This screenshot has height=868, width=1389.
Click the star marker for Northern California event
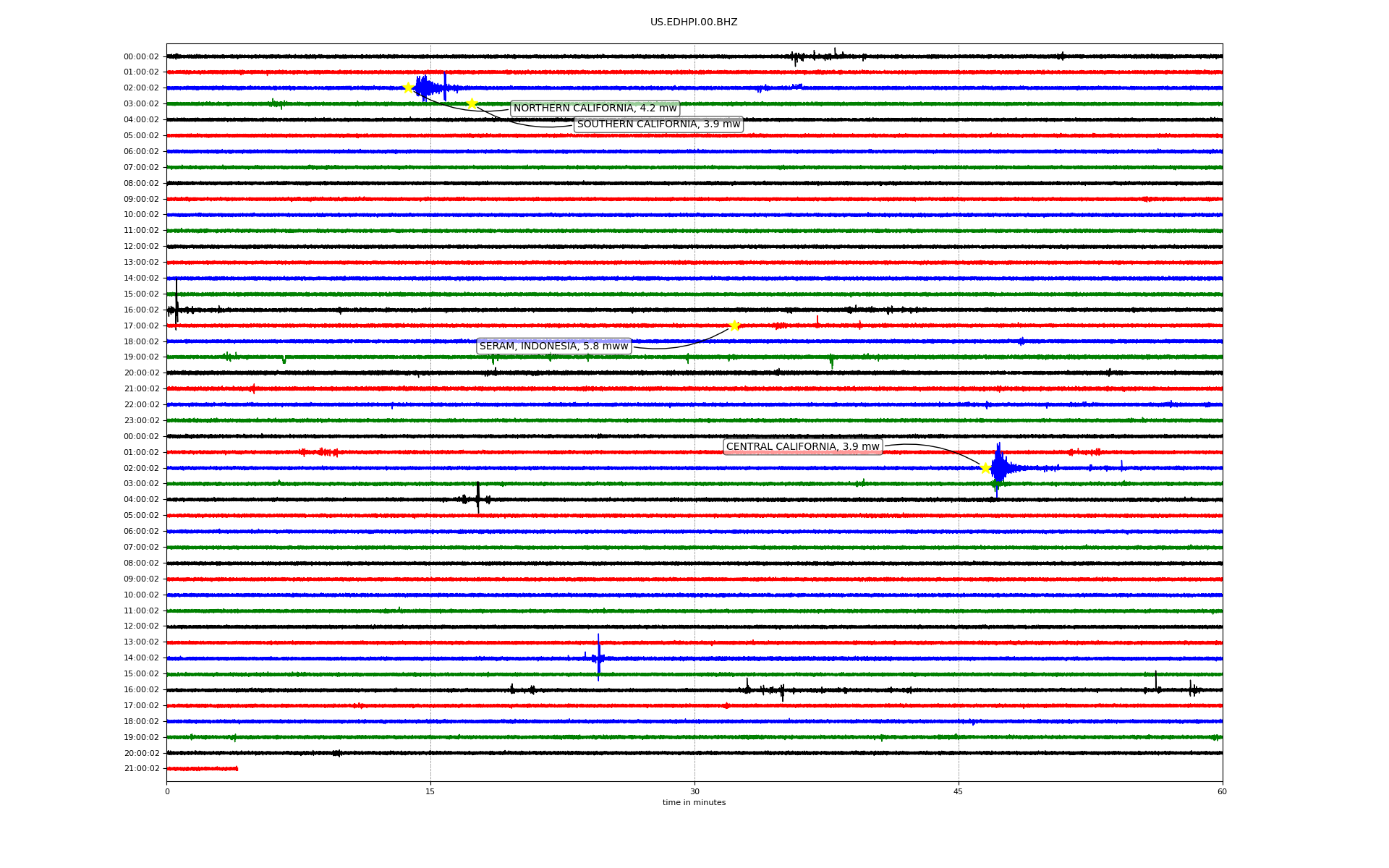point(408,88)
